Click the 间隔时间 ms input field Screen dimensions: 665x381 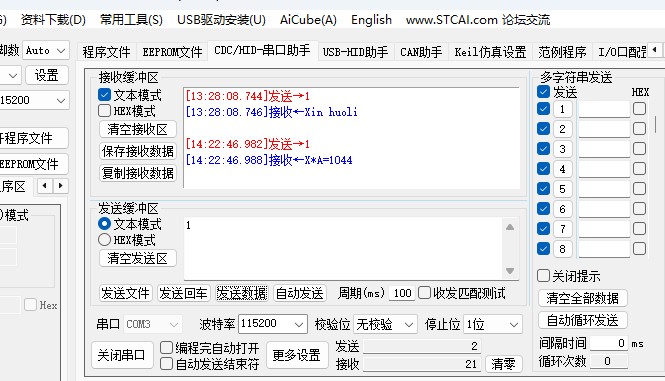[x=609, y=343]
